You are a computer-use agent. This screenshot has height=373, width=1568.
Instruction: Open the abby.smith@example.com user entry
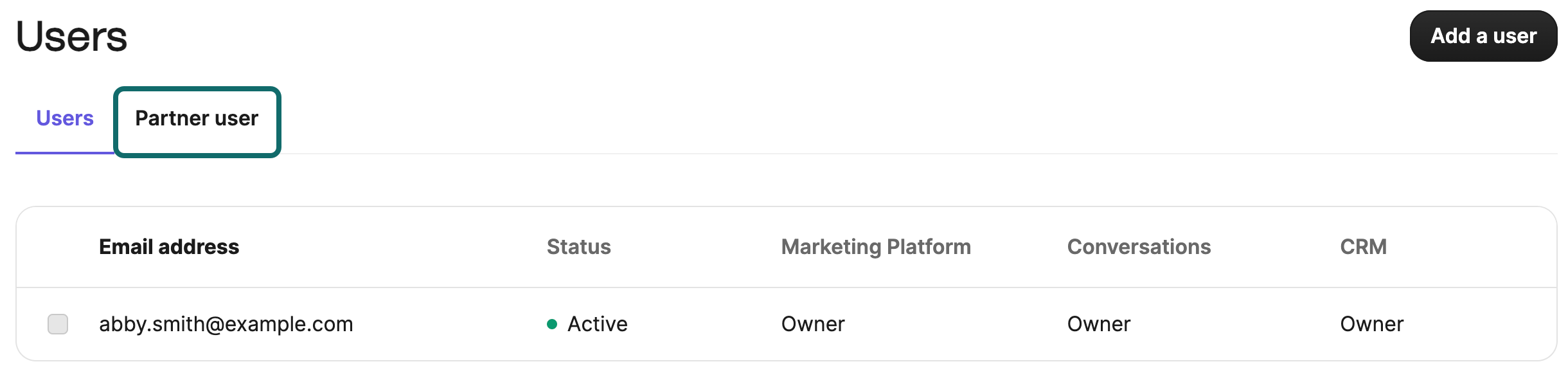pos(226,324)
